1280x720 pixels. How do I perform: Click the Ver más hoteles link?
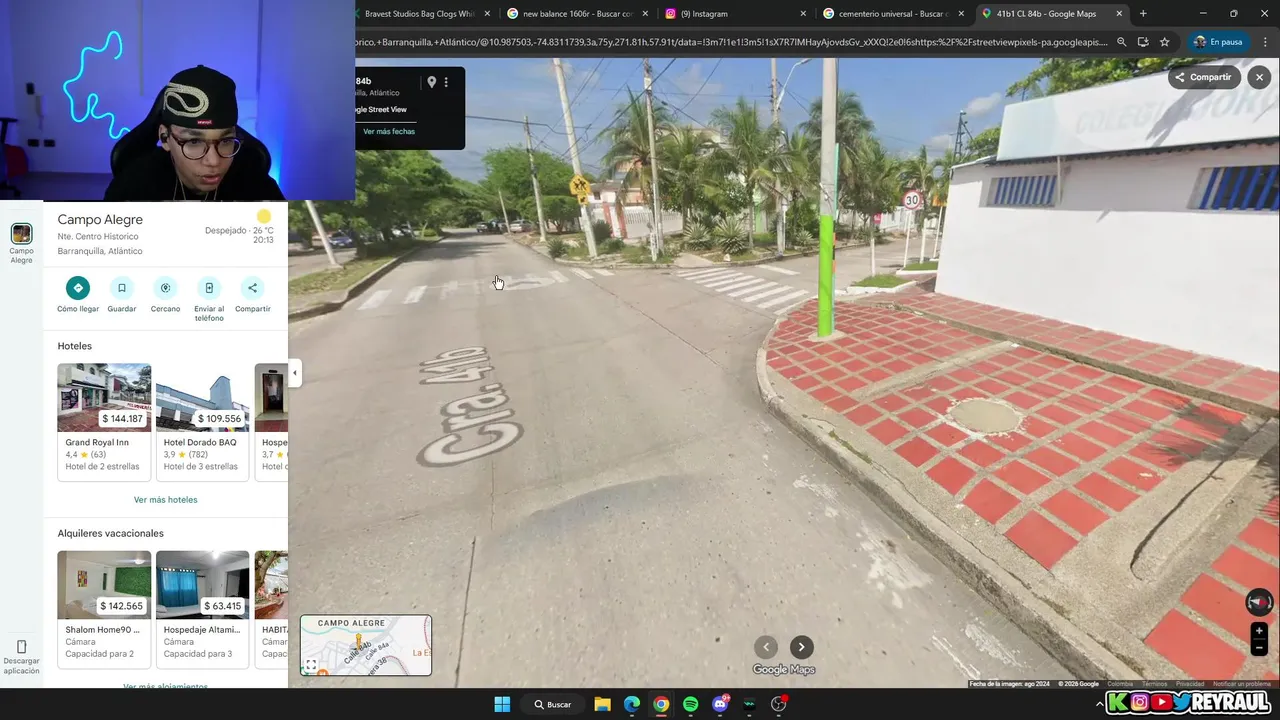pos(166,499)
